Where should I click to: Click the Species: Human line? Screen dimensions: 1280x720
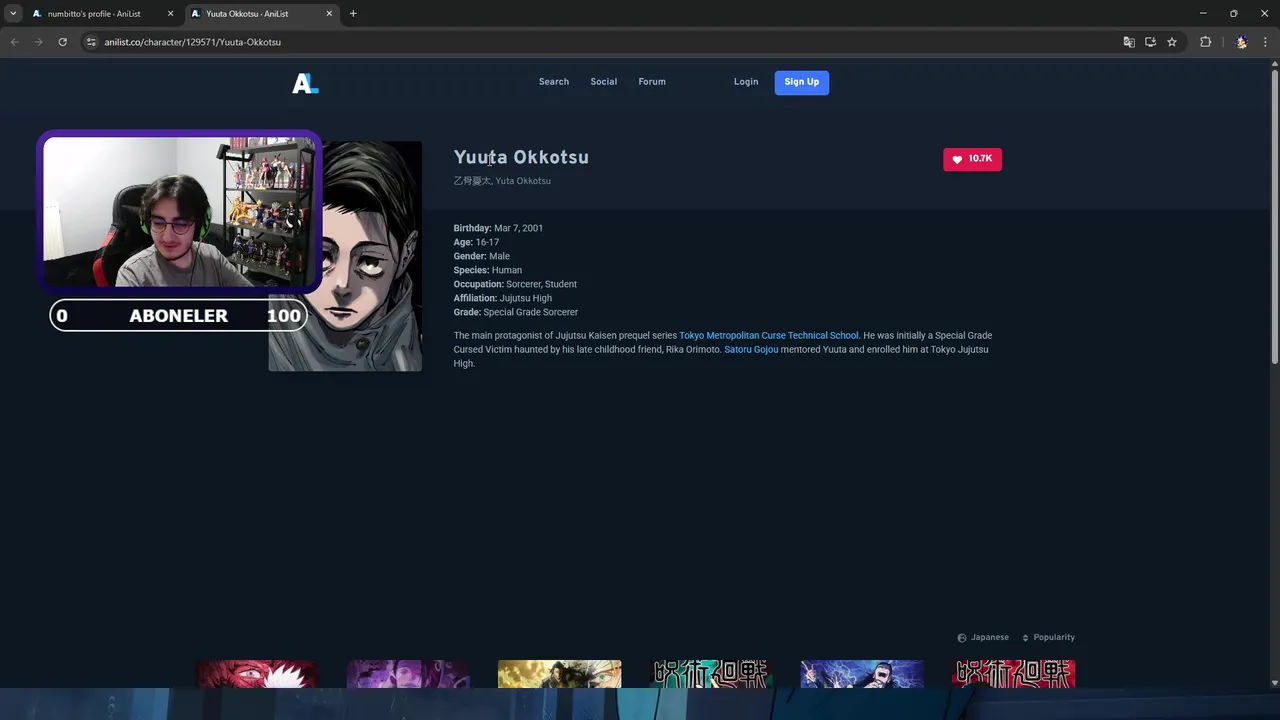488,270
